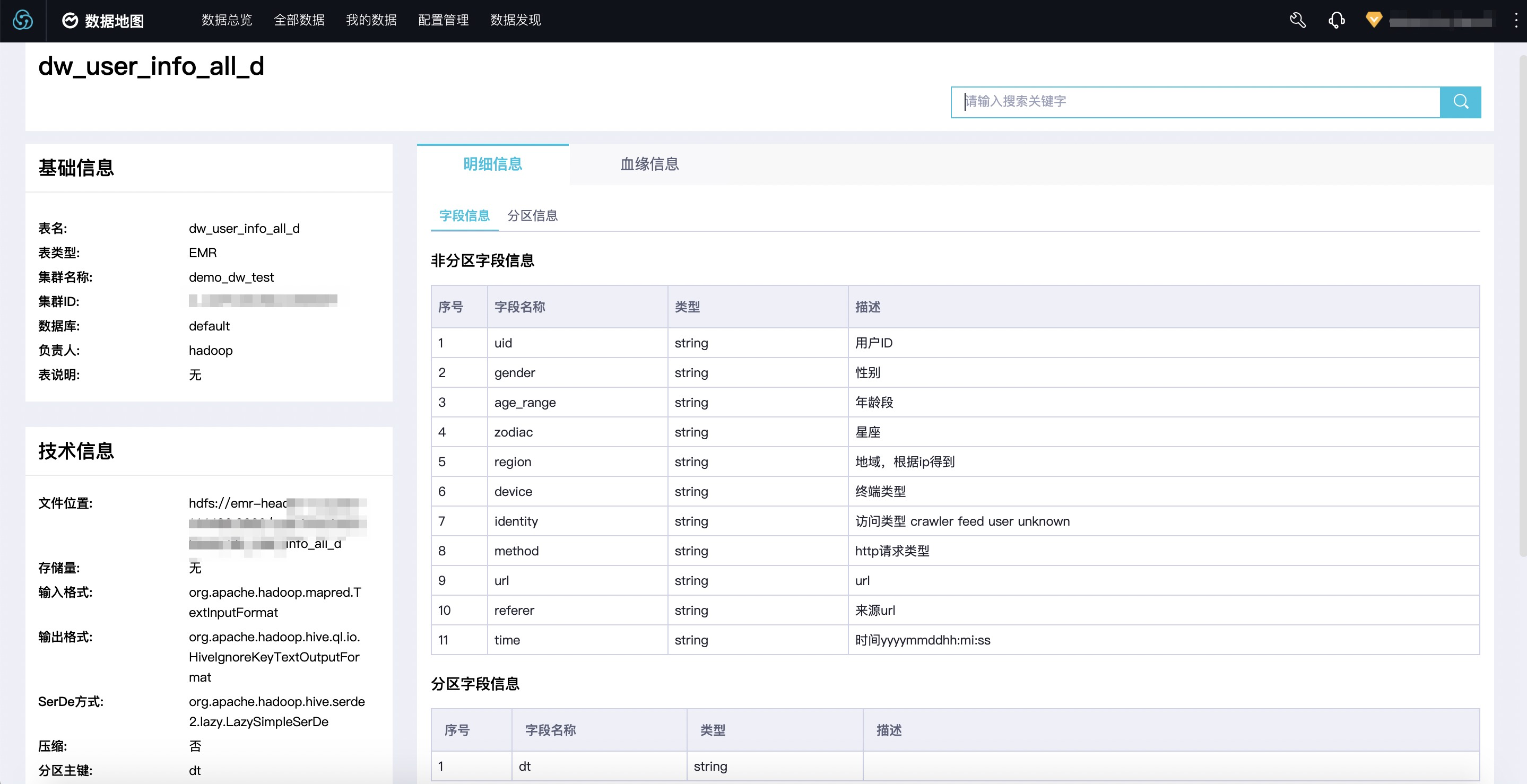The image size is (1527, 784).
Task: Click the identity field name cell
Action: tap(577, 521)
